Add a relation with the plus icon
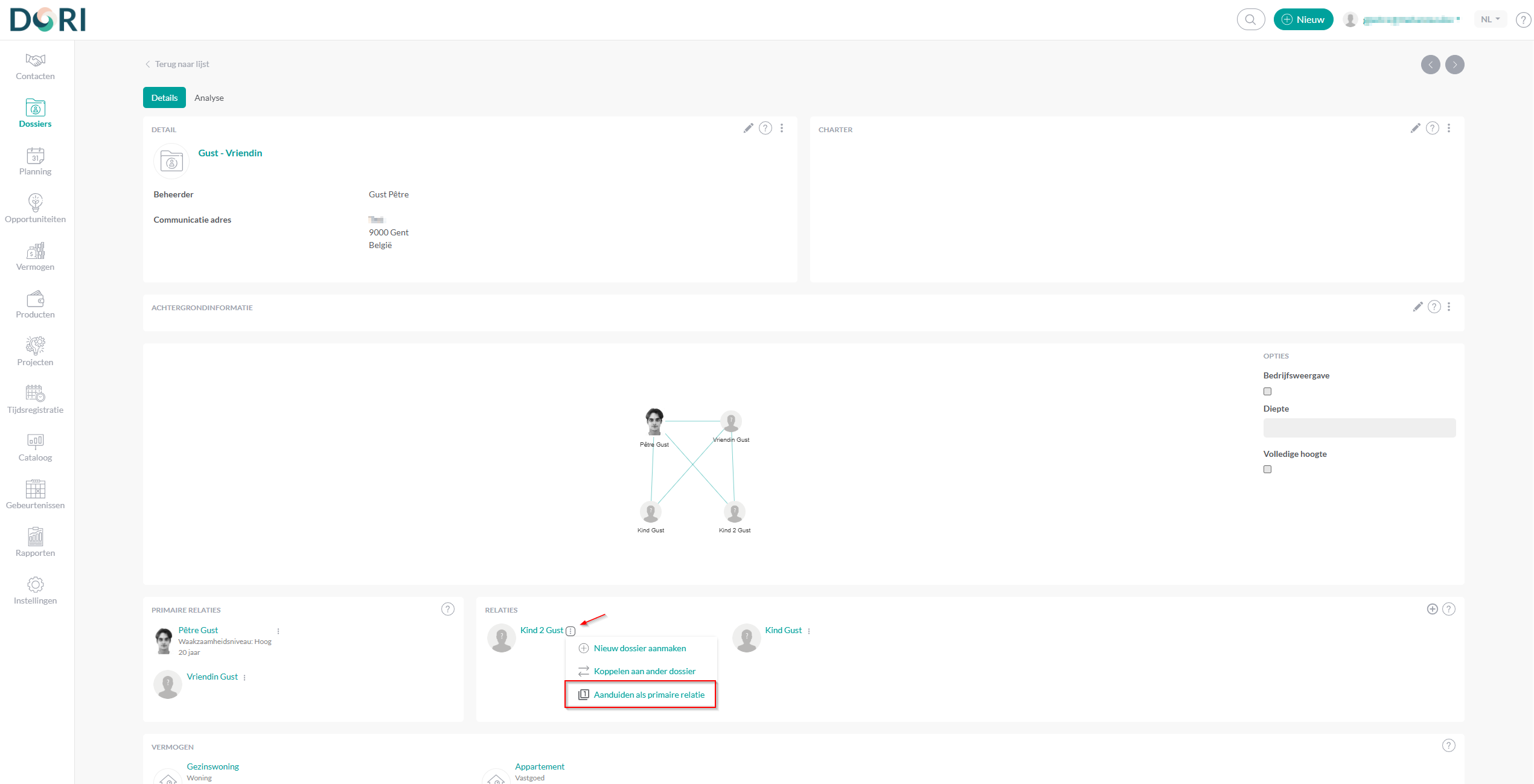This screenshot has height=784, width=1534. pos(1432,609)
